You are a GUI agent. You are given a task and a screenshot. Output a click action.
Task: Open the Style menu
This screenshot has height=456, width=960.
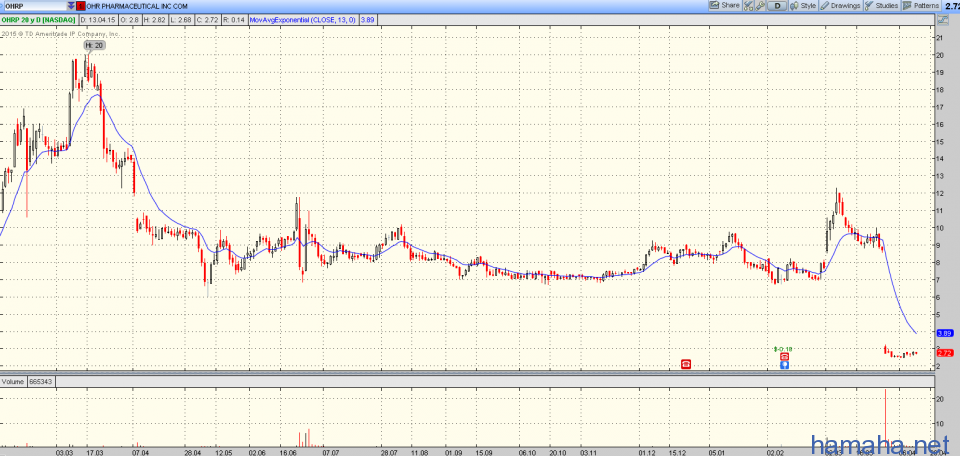803,6
